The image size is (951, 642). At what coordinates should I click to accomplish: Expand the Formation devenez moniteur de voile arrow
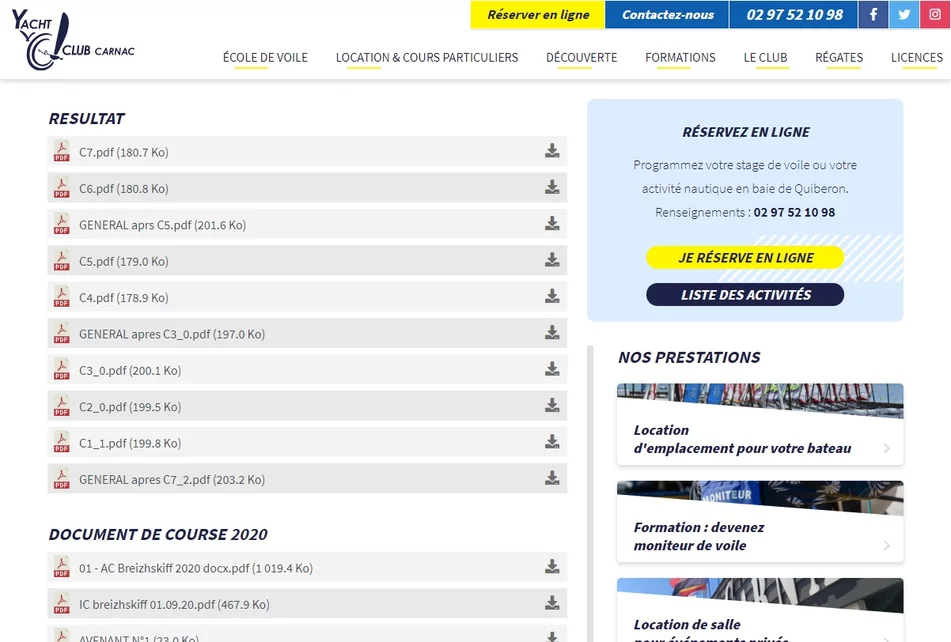pyautogui.click(x=886, y=546)
